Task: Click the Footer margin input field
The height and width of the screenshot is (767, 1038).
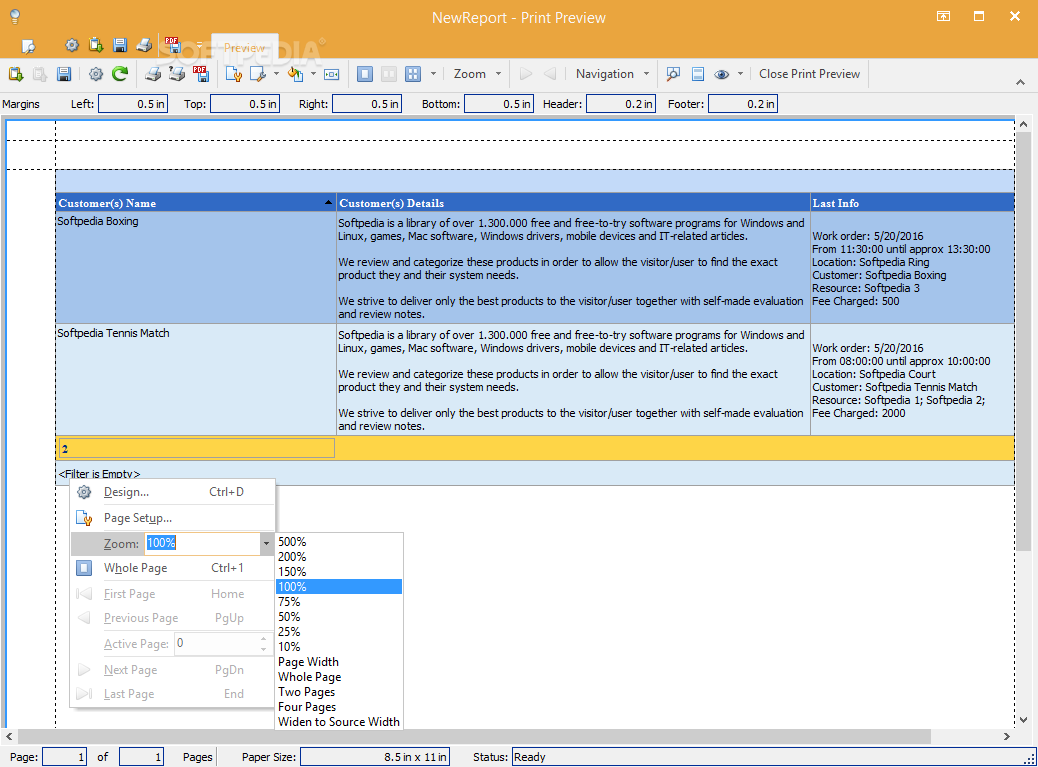Action: click(x=743, y=104)
